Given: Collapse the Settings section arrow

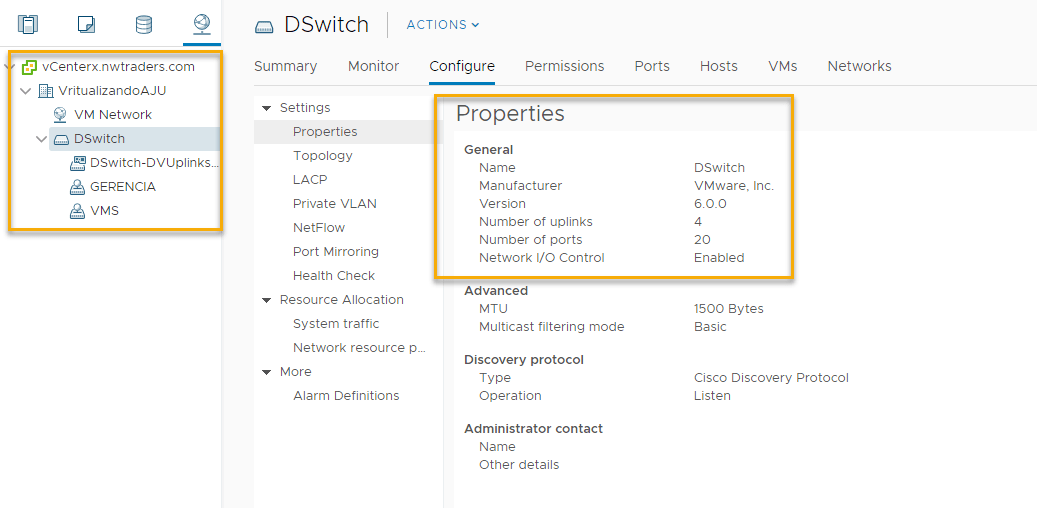Looking at the screenshot, I should 267,108.
